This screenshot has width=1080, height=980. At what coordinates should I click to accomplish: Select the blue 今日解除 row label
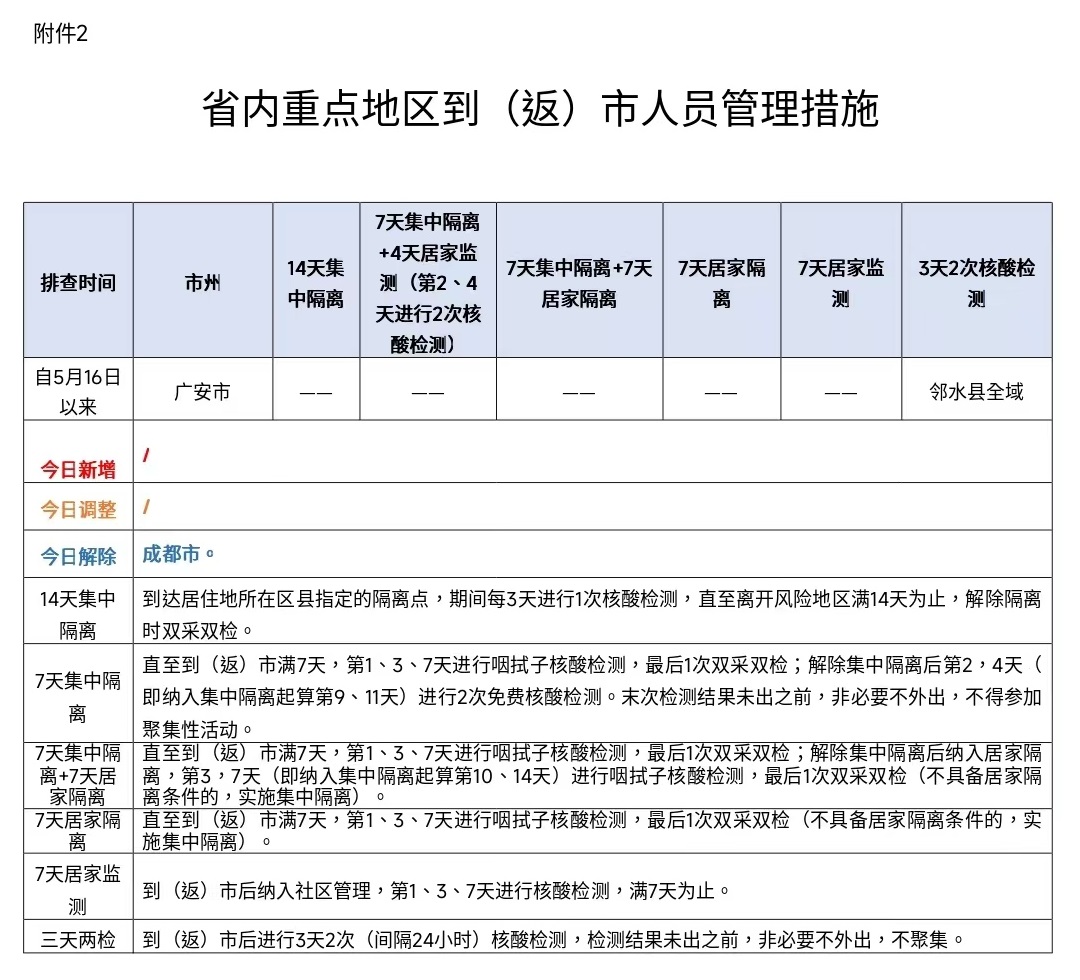(78, 556)
